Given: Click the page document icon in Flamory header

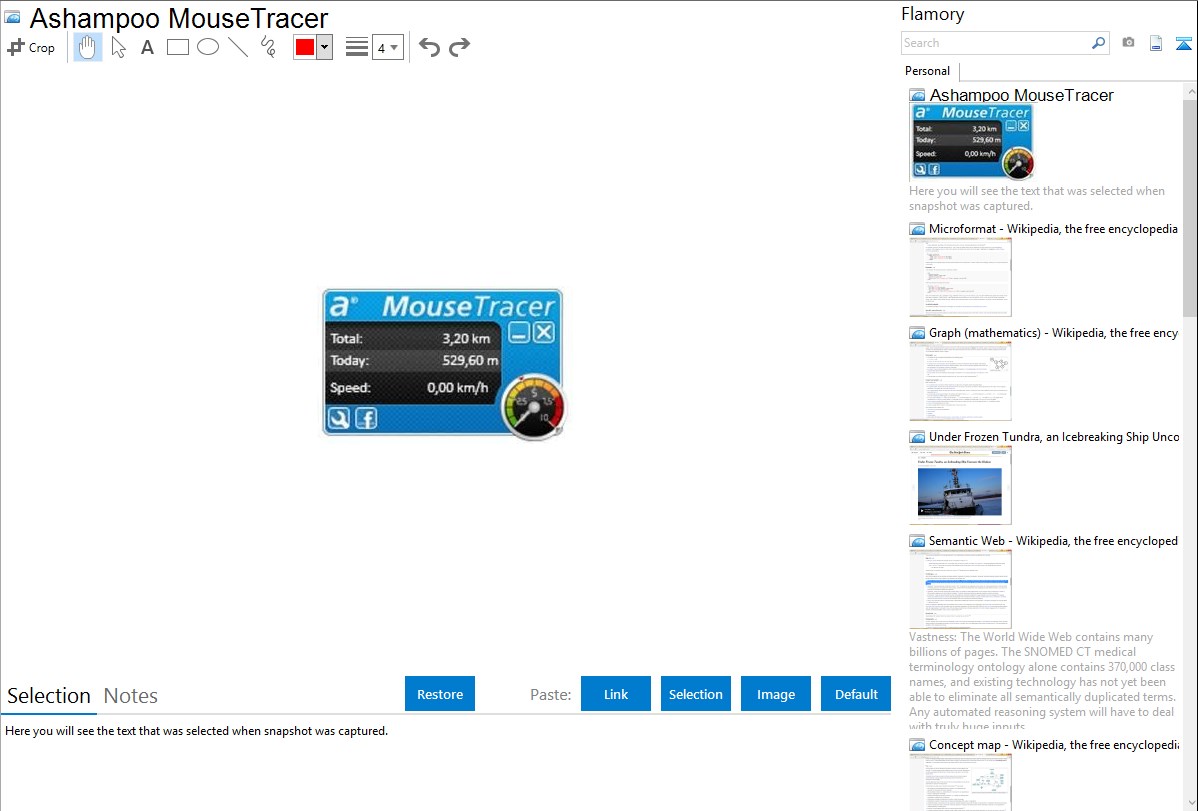Looking at the screenshot, I should (1156, 43).
